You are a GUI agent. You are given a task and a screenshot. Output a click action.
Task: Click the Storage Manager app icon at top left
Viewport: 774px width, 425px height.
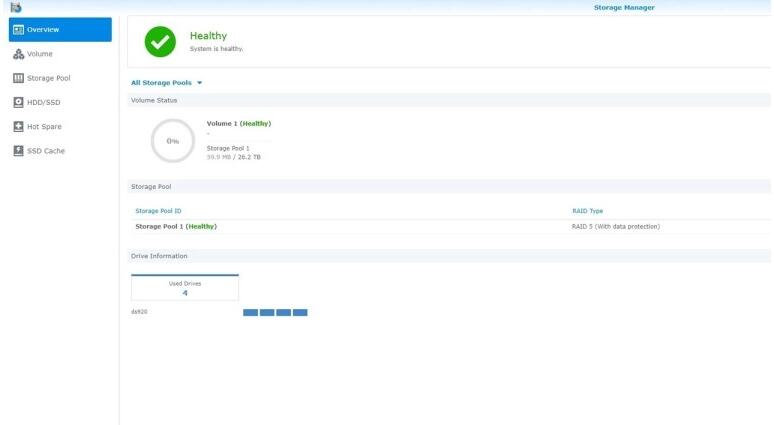coord(16,7)
